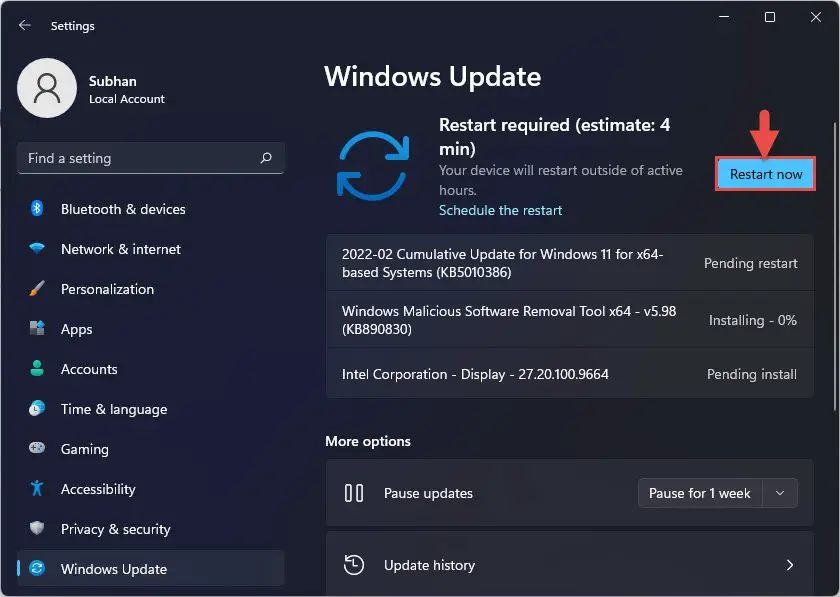
Task: Click the pause icon beside Pause updates
Action: click(354, 493)
